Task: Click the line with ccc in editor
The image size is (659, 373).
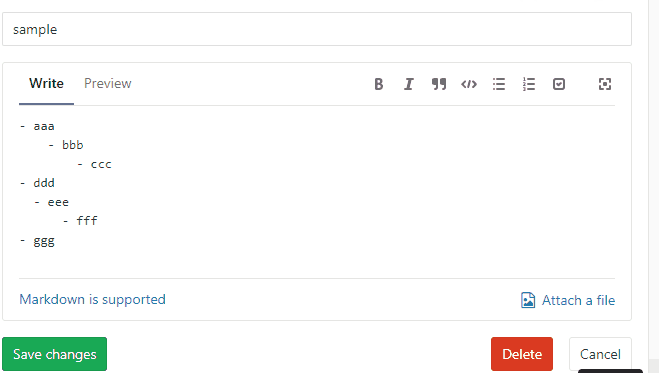Action: click(95, 164)
